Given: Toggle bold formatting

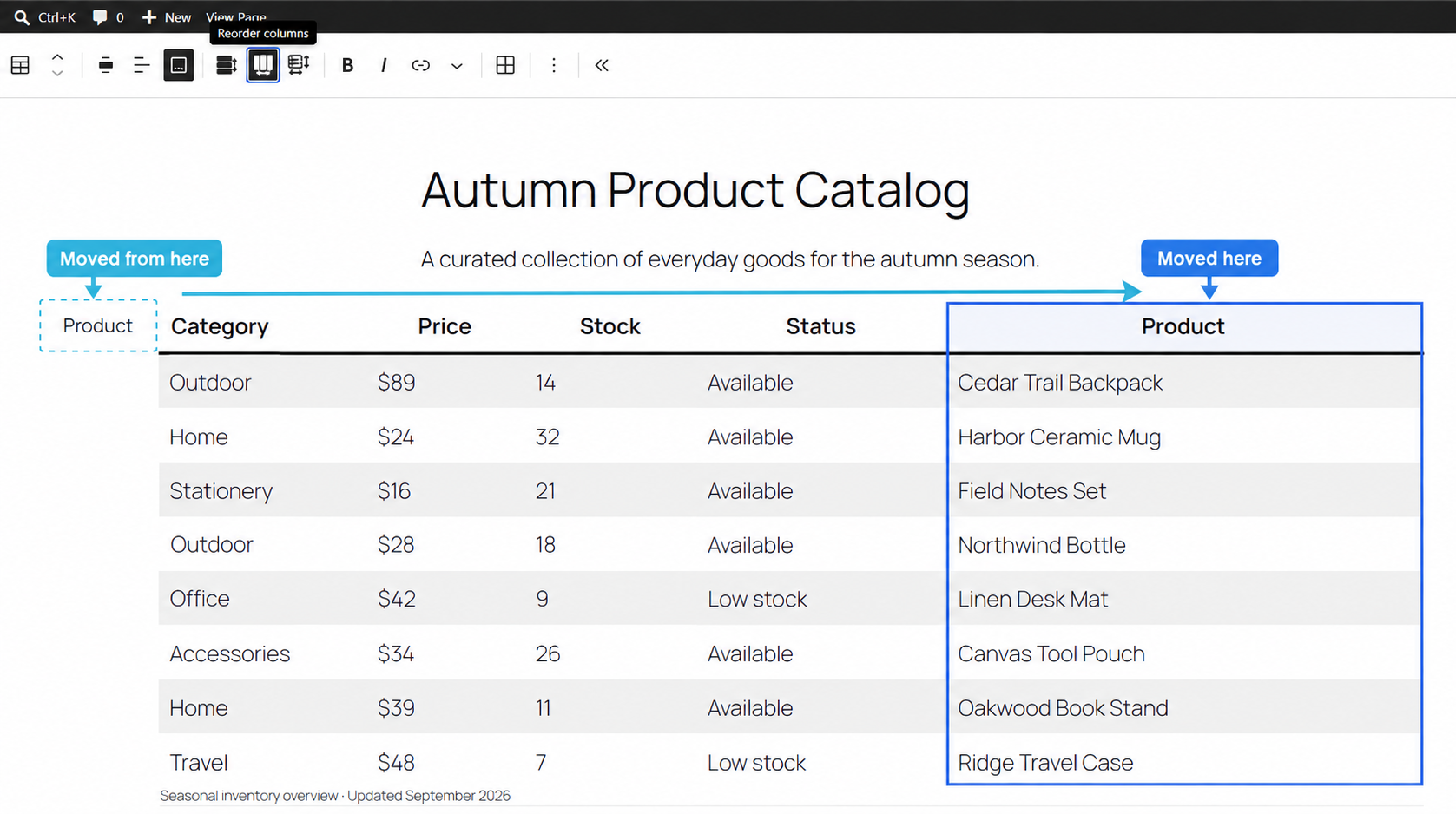Looking at the screenshot, I should click(x=347, y=65).
